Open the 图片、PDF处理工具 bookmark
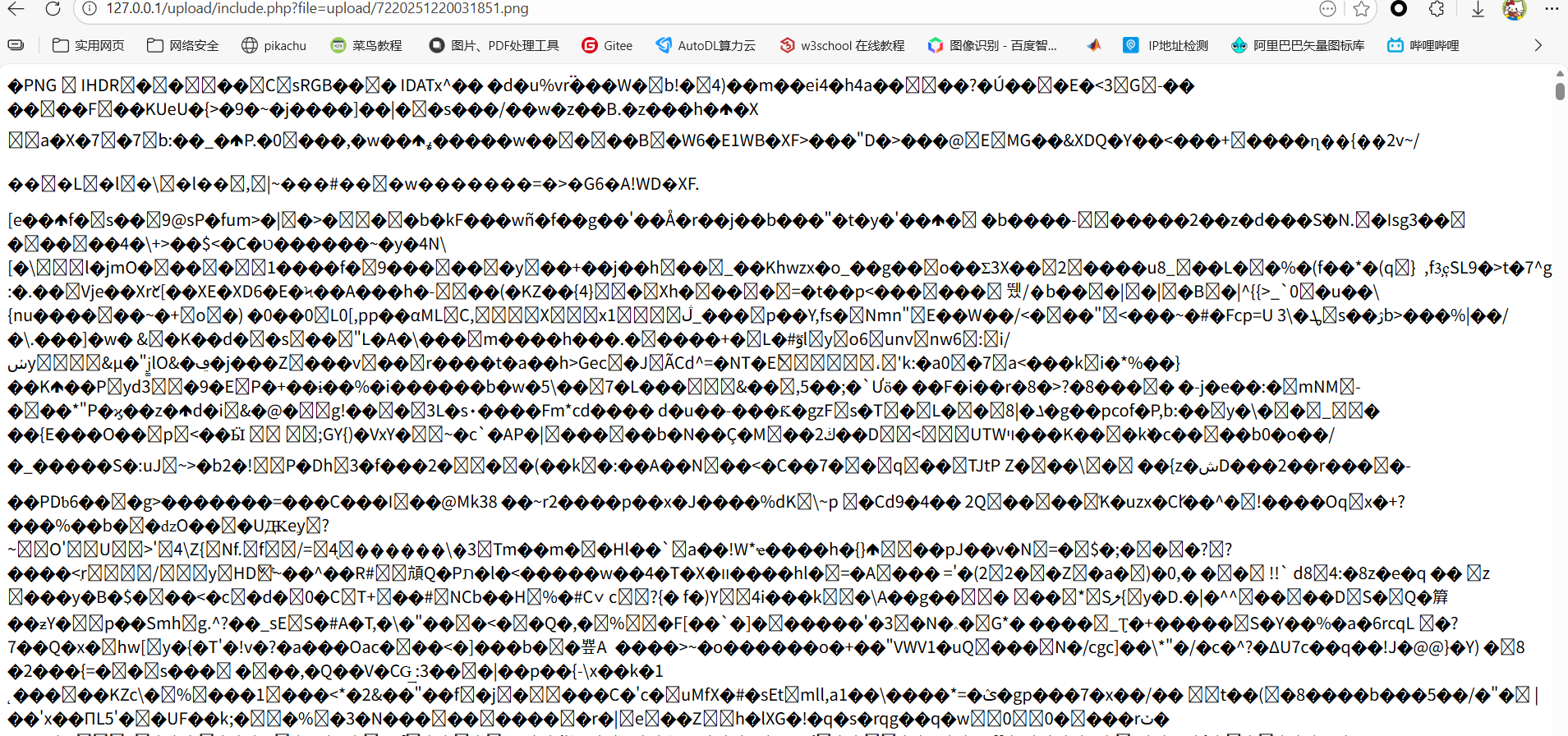1568x736 pixels. pyautogui.click(x=494, y=45)
